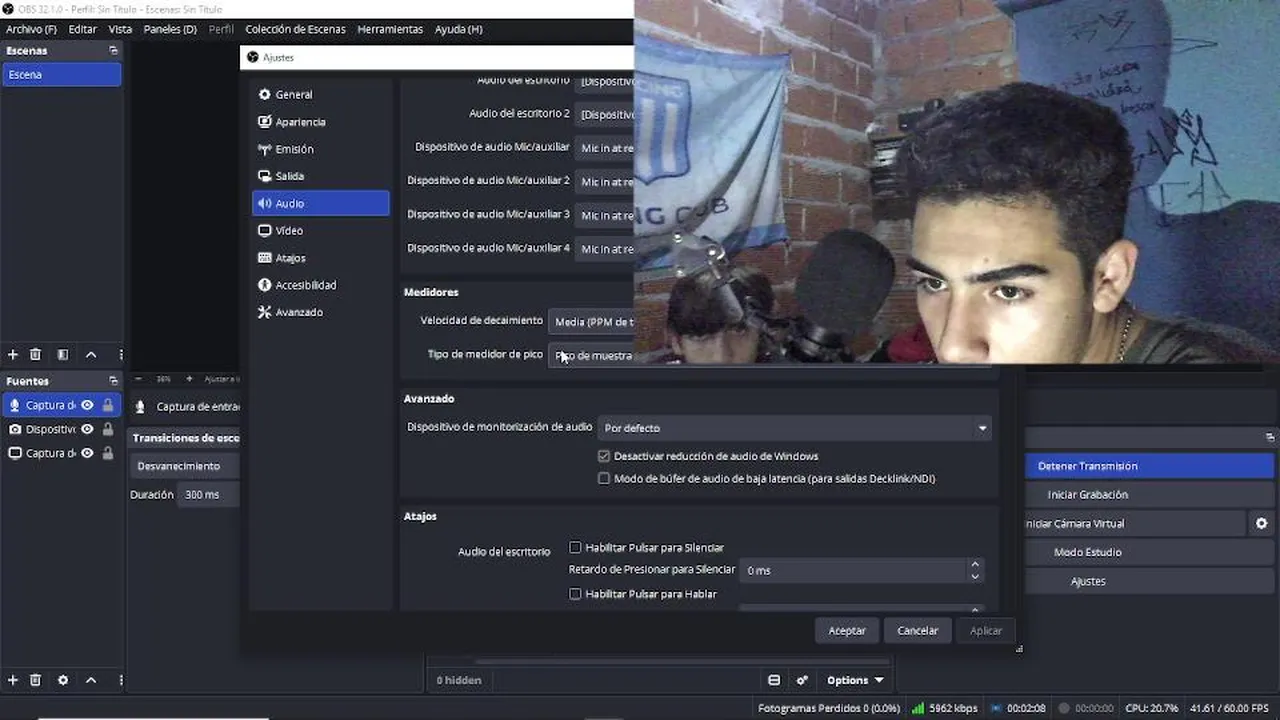Click the gray recording indicator dot in the status bar
The image size is (1280, 720).
pos(1066,708)
